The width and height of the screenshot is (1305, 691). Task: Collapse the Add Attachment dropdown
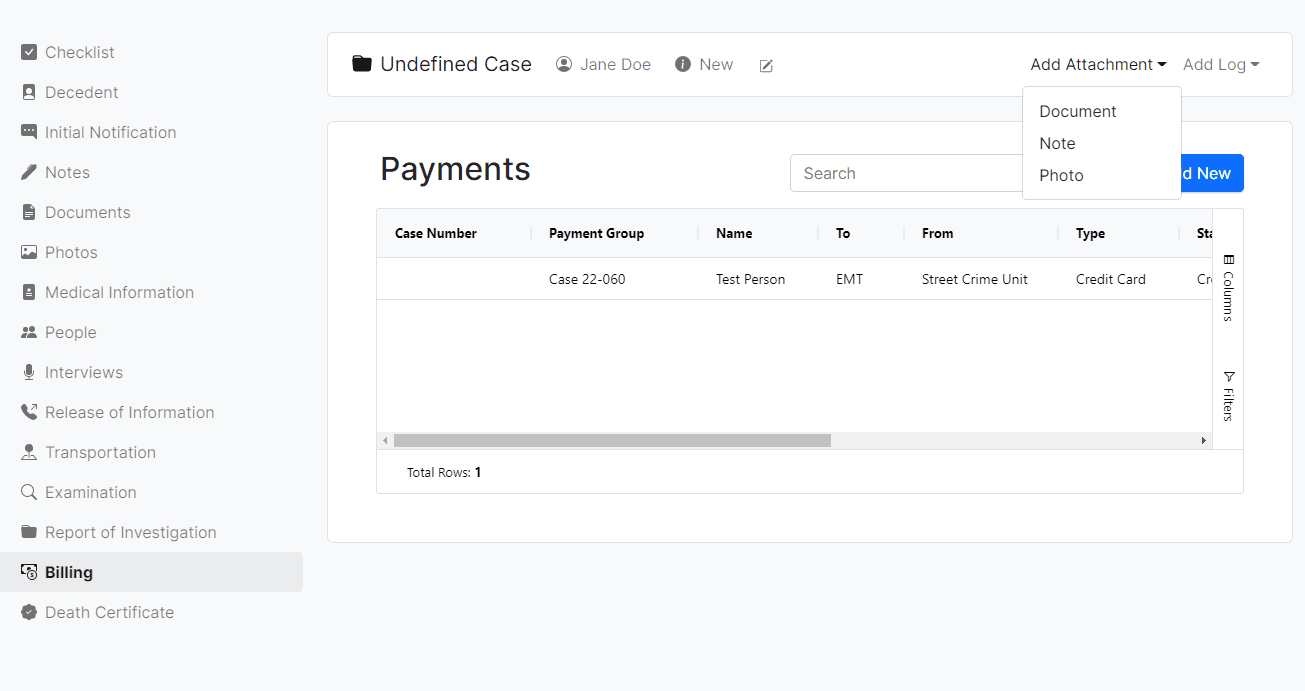click(x=1097, y=64)
